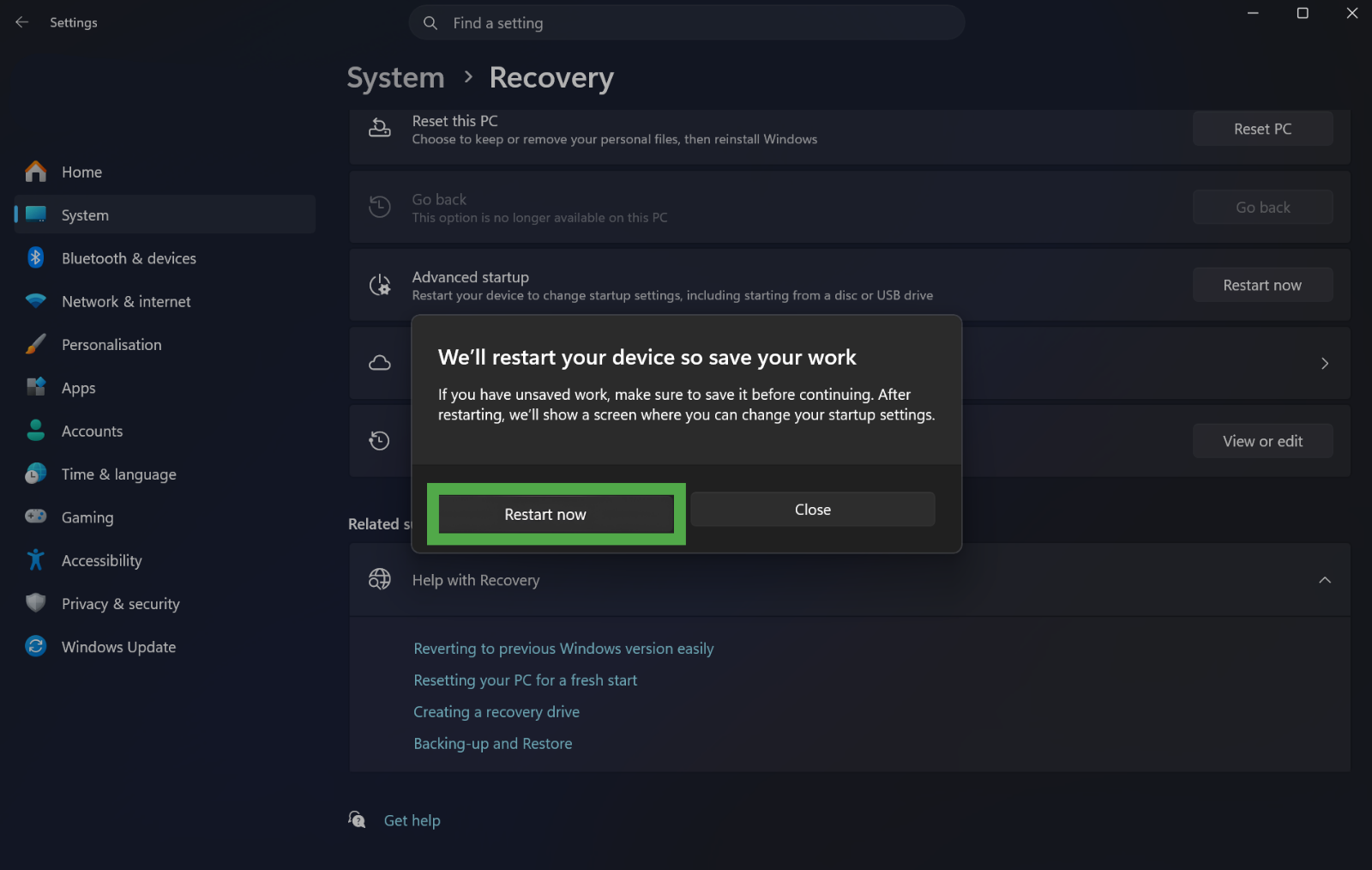Select System in the sidebar
The width and height of the screenshot is (1372, 870).
[165, 214]
